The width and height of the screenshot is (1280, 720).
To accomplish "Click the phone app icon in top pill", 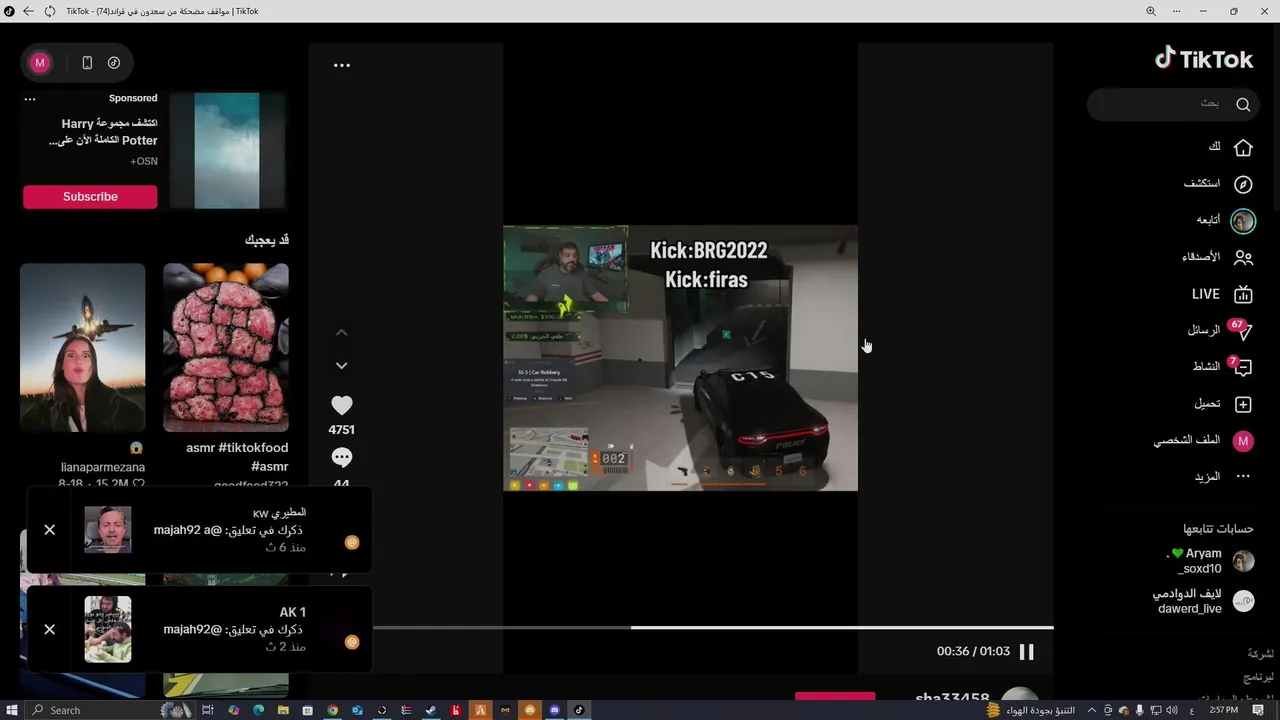I will click(x=87, y=62).
